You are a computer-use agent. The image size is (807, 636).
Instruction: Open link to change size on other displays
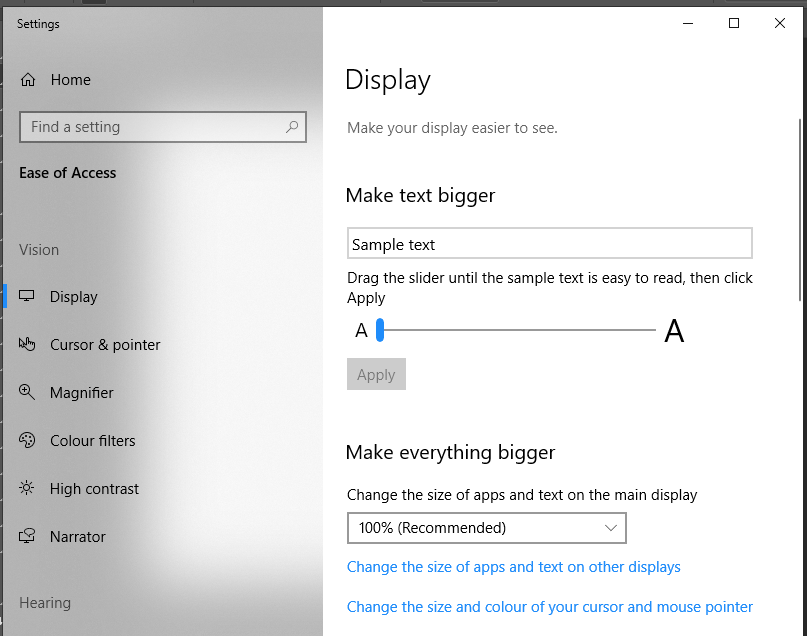tap(514, 567)
